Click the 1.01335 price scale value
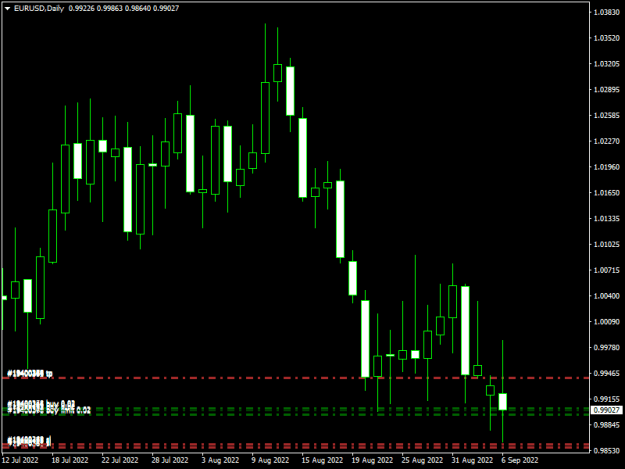This screenshot has width=625, height=469. click(607, 218)
